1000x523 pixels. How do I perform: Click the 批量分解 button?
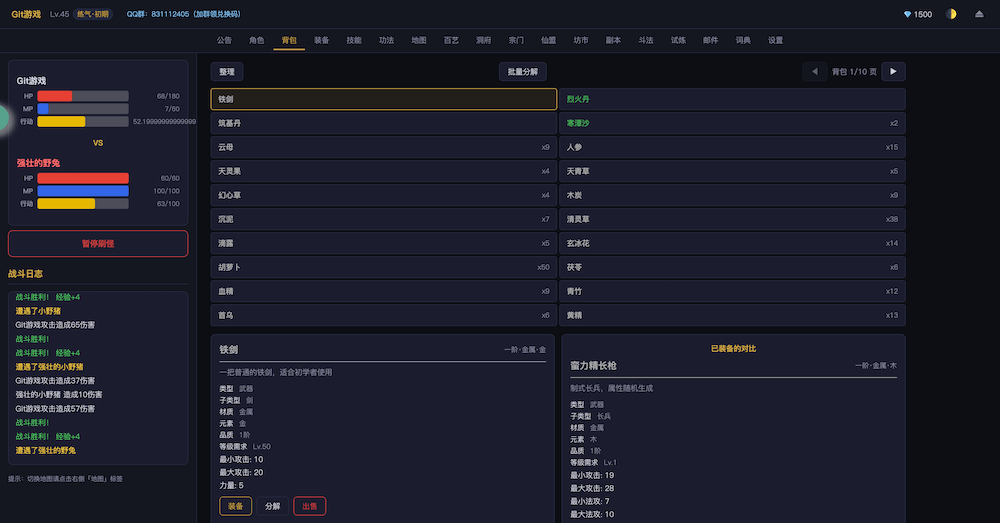click(522, 72)
